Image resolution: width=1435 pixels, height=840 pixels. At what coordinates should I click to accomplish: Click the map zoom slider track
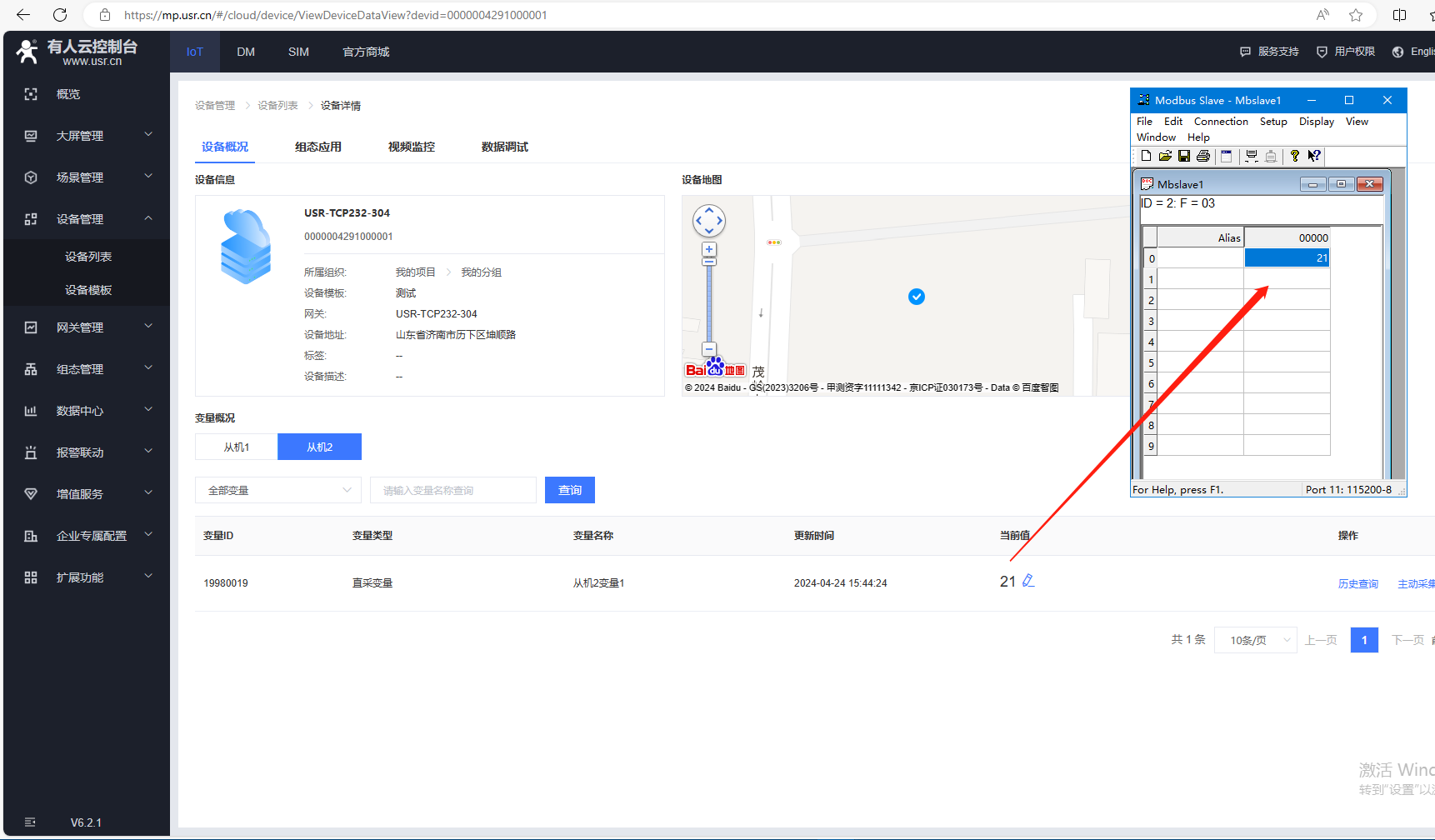[709, 304]
